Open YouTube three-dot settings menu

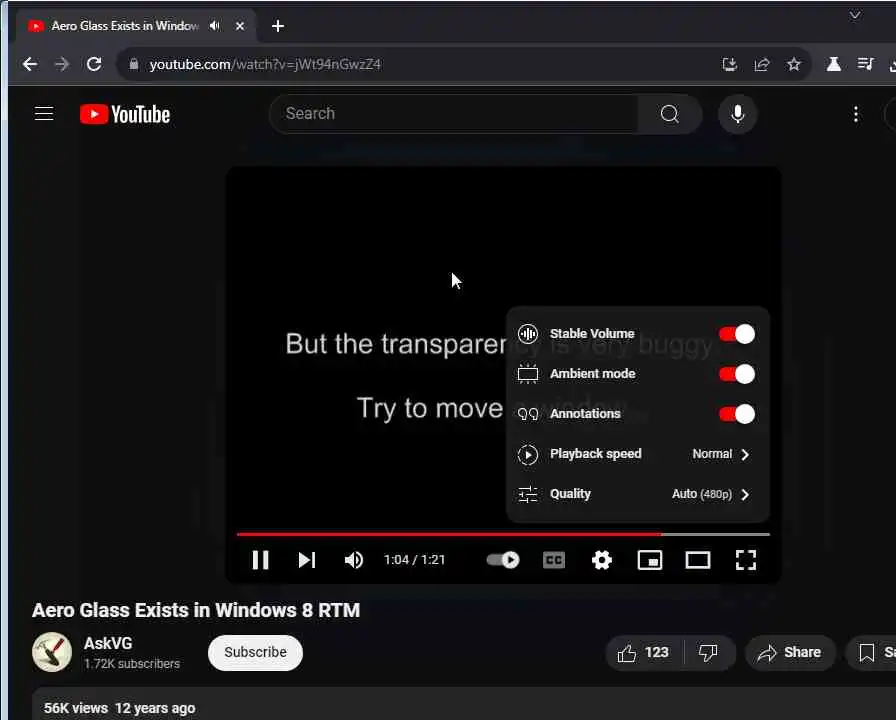(x=855, y=114)
